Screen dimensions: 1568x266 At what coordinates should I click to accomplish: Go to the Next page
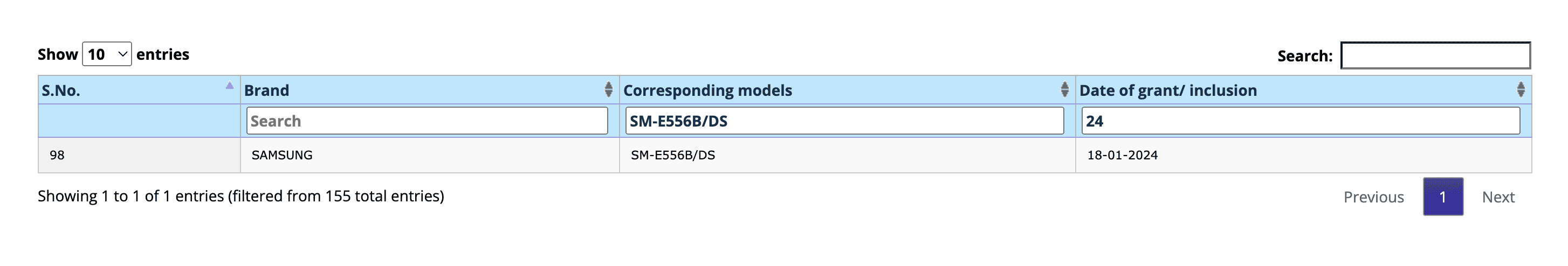click(1498, 197)
